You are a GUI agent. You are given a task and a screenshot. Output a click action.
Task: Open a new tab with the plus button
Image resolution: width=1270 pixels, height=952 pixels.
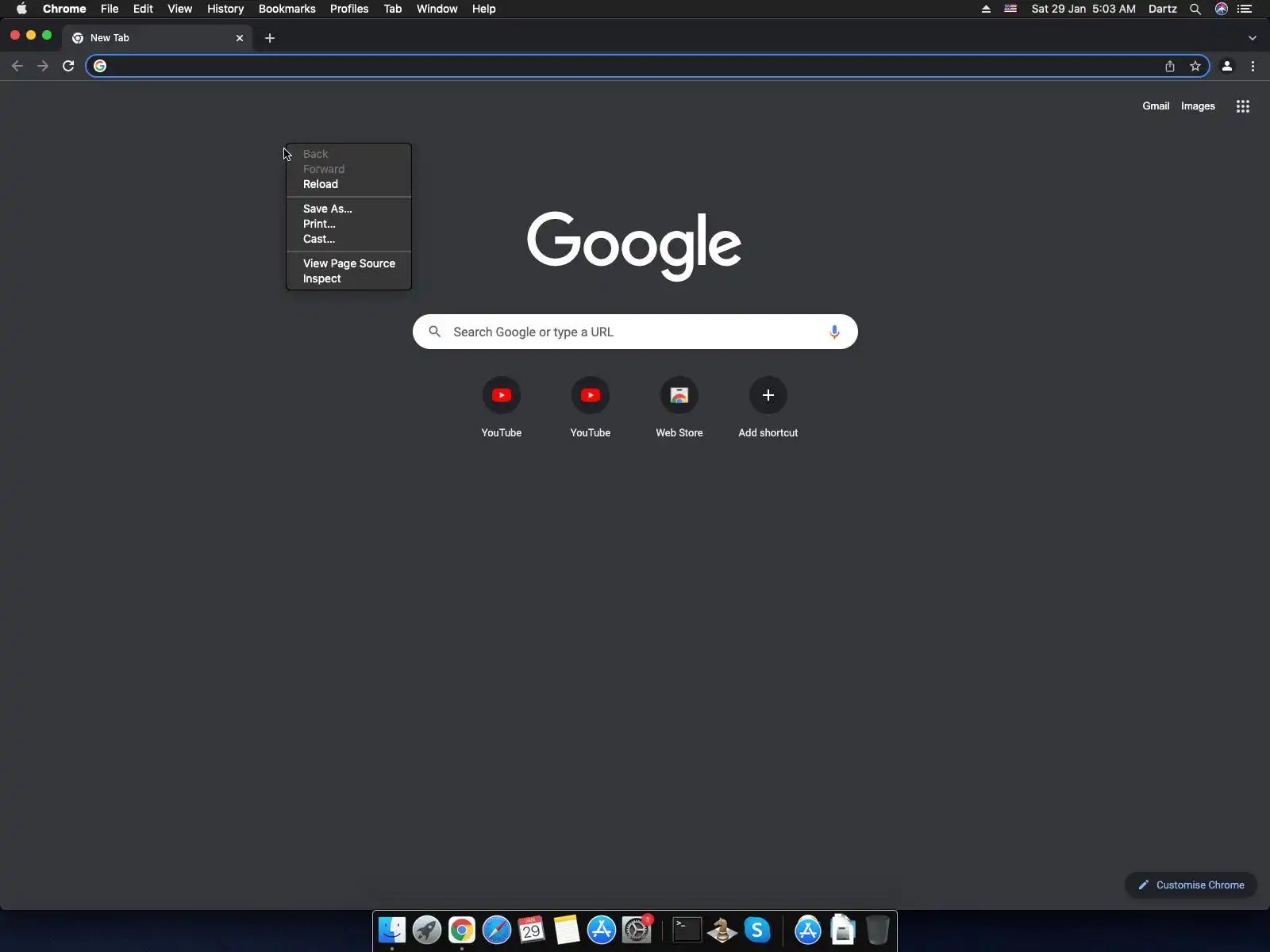(x=270, y=38)
